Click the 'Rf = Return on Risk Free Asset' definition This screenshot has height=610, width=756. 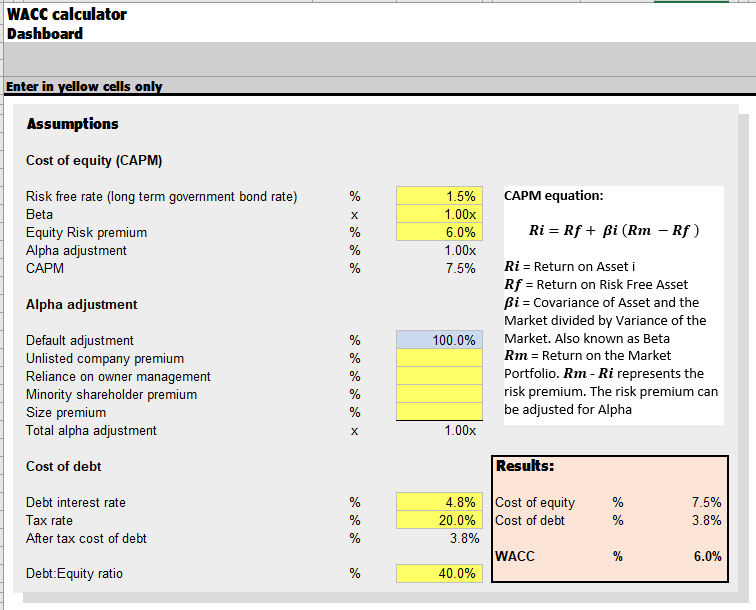click(x=596, y=285)
